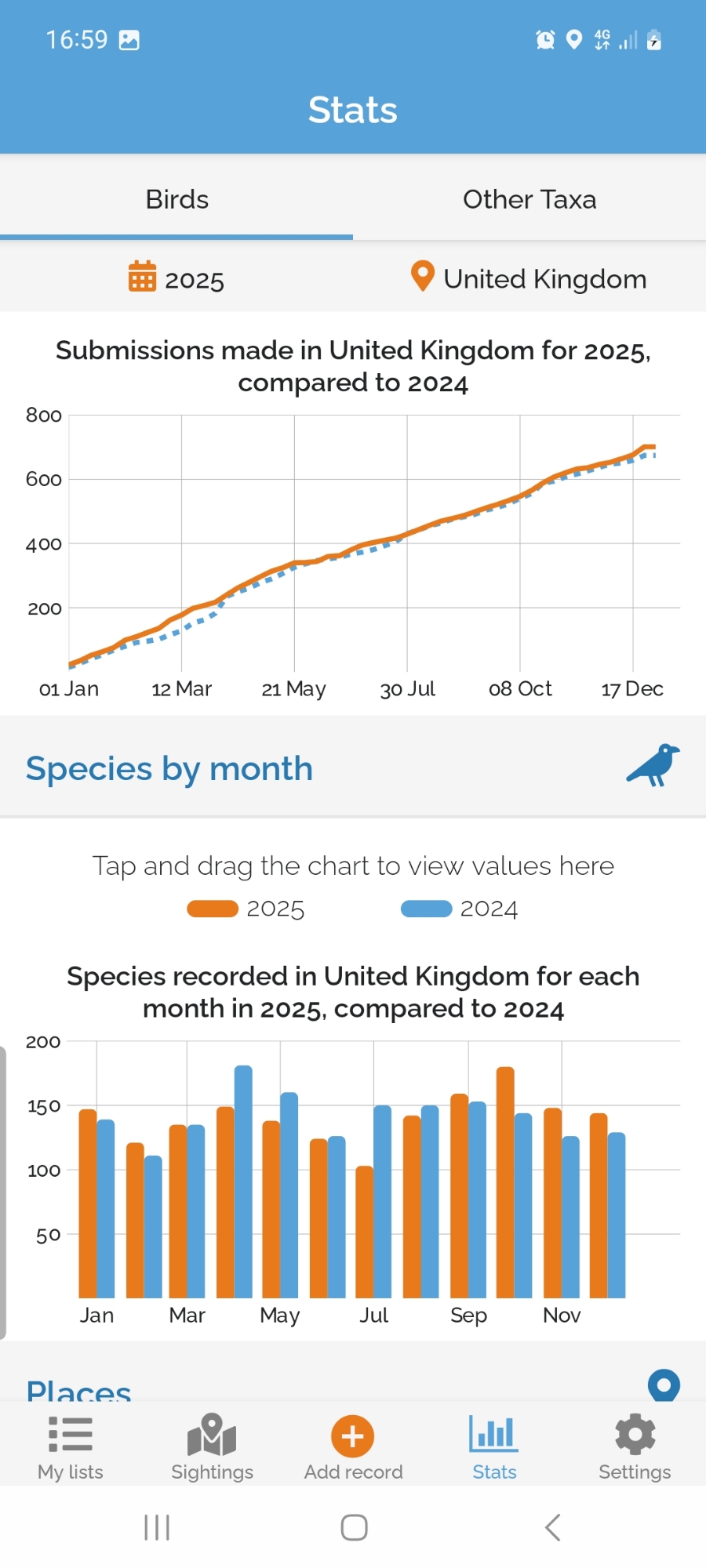
Task: Tap the orange map pin beside United Kingdom
Action: tap(422, 276)
